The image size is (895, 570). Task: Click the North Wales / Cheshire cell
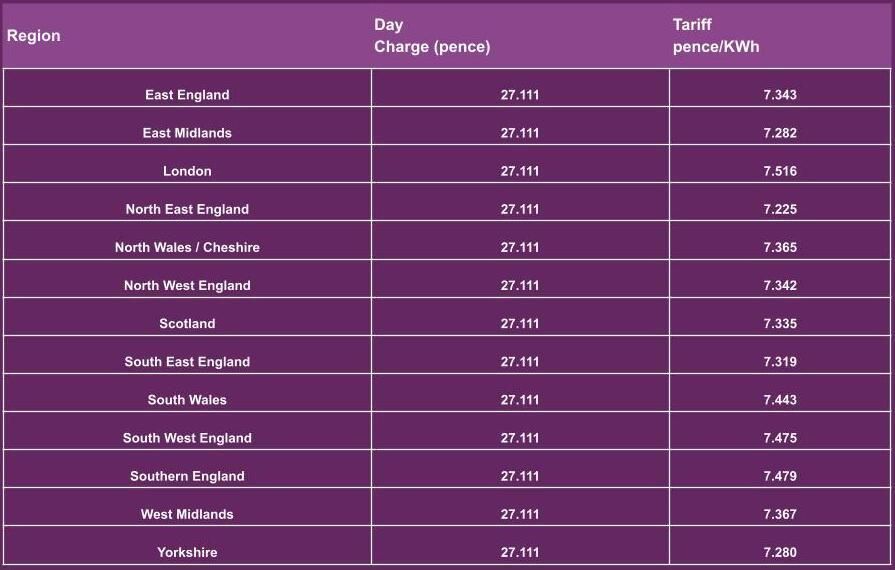tap(187, 247)
